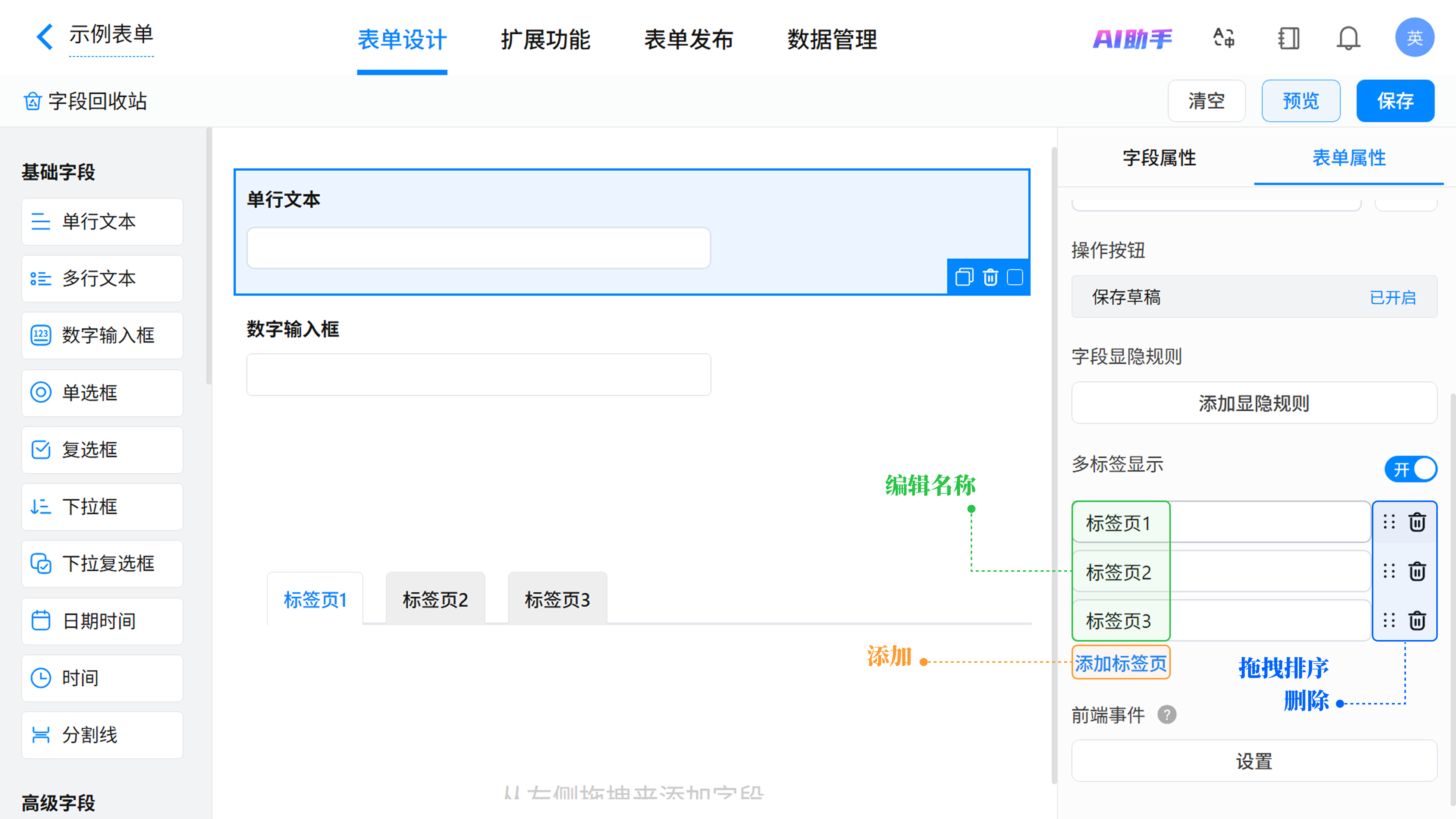
Task: Add a 分割线 field from the sidebar
Action: click(x=102, y=735)
